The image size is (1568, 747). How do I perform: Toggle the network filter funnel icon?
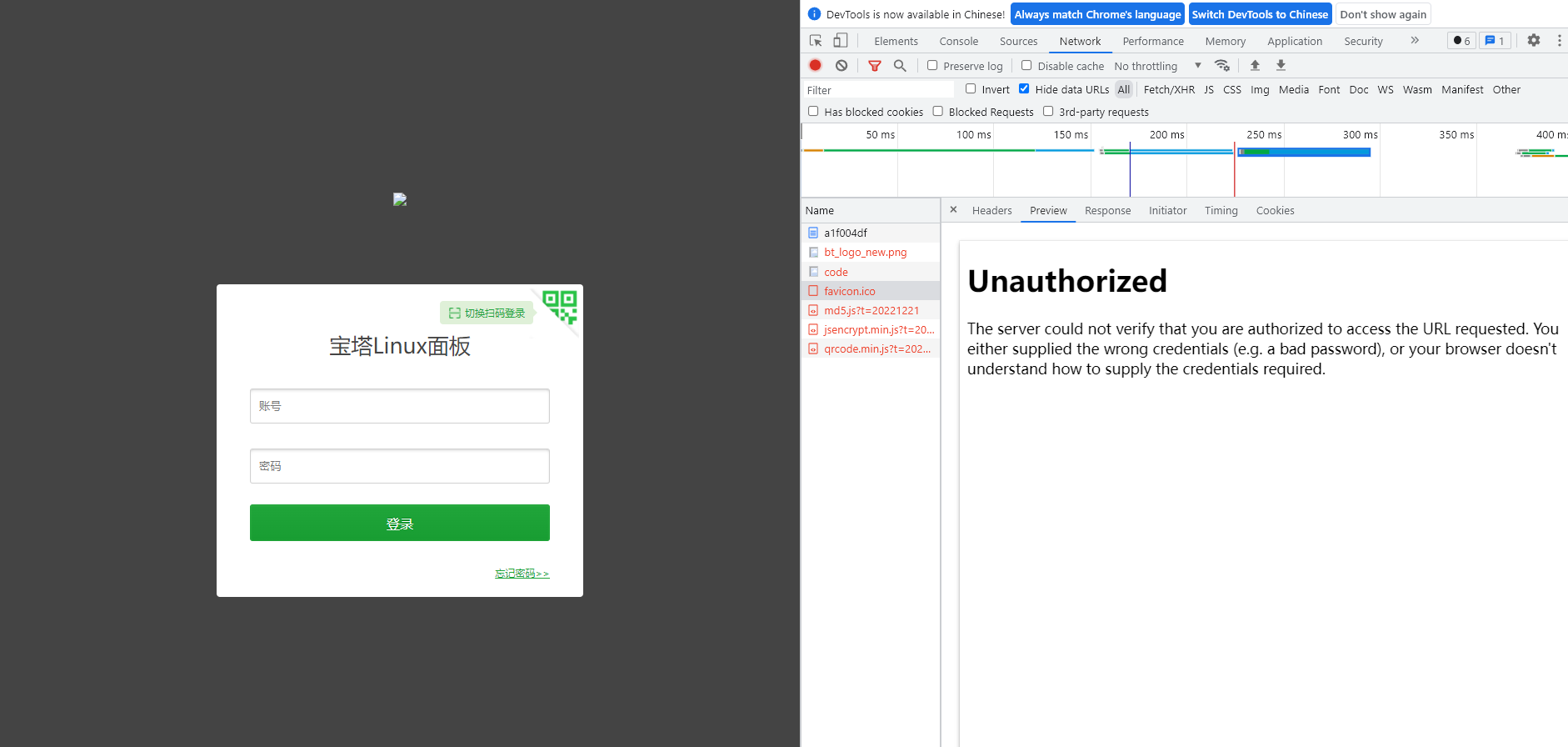[x=875, y=65]
